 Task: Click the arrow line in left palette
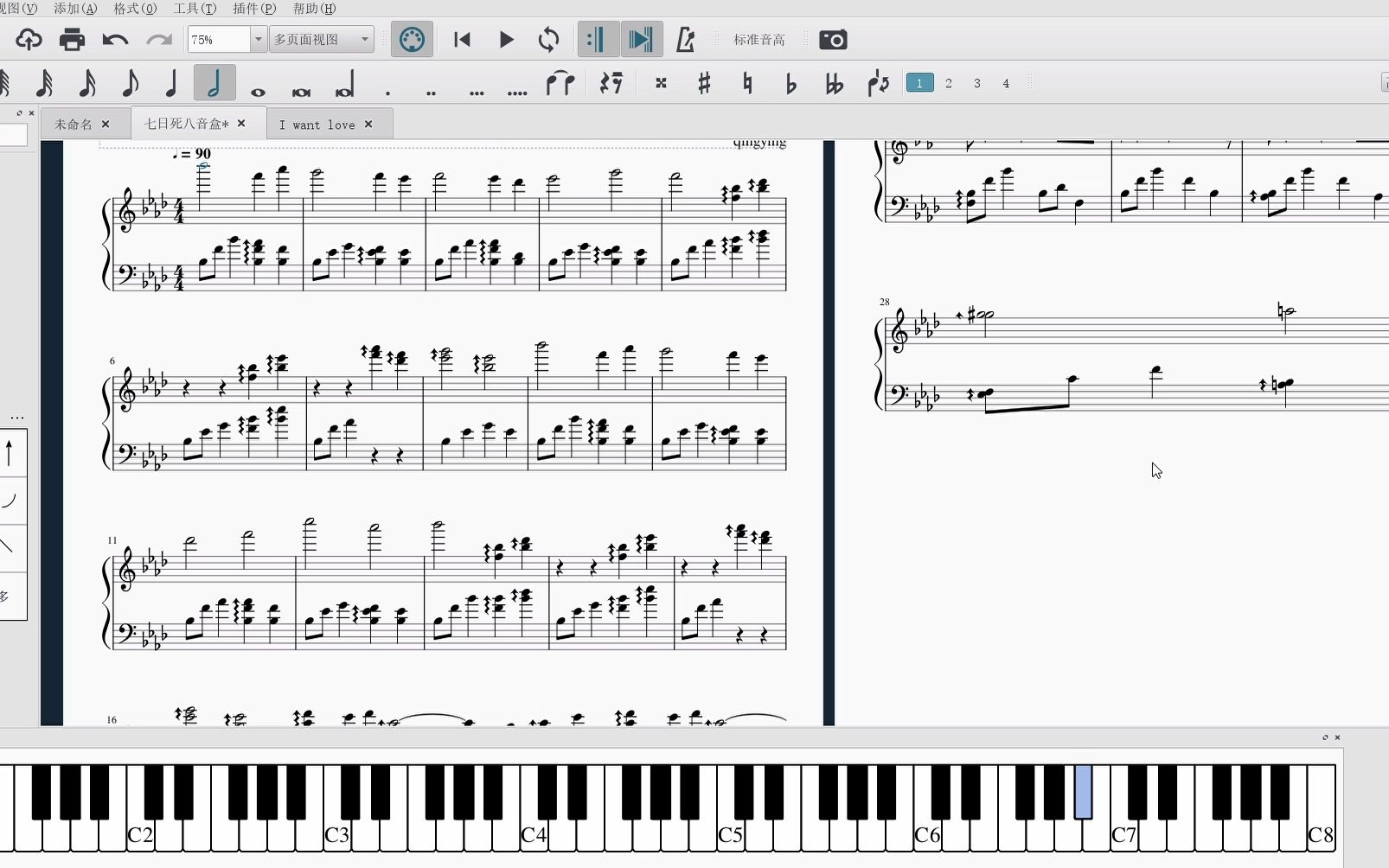(10, 452)
